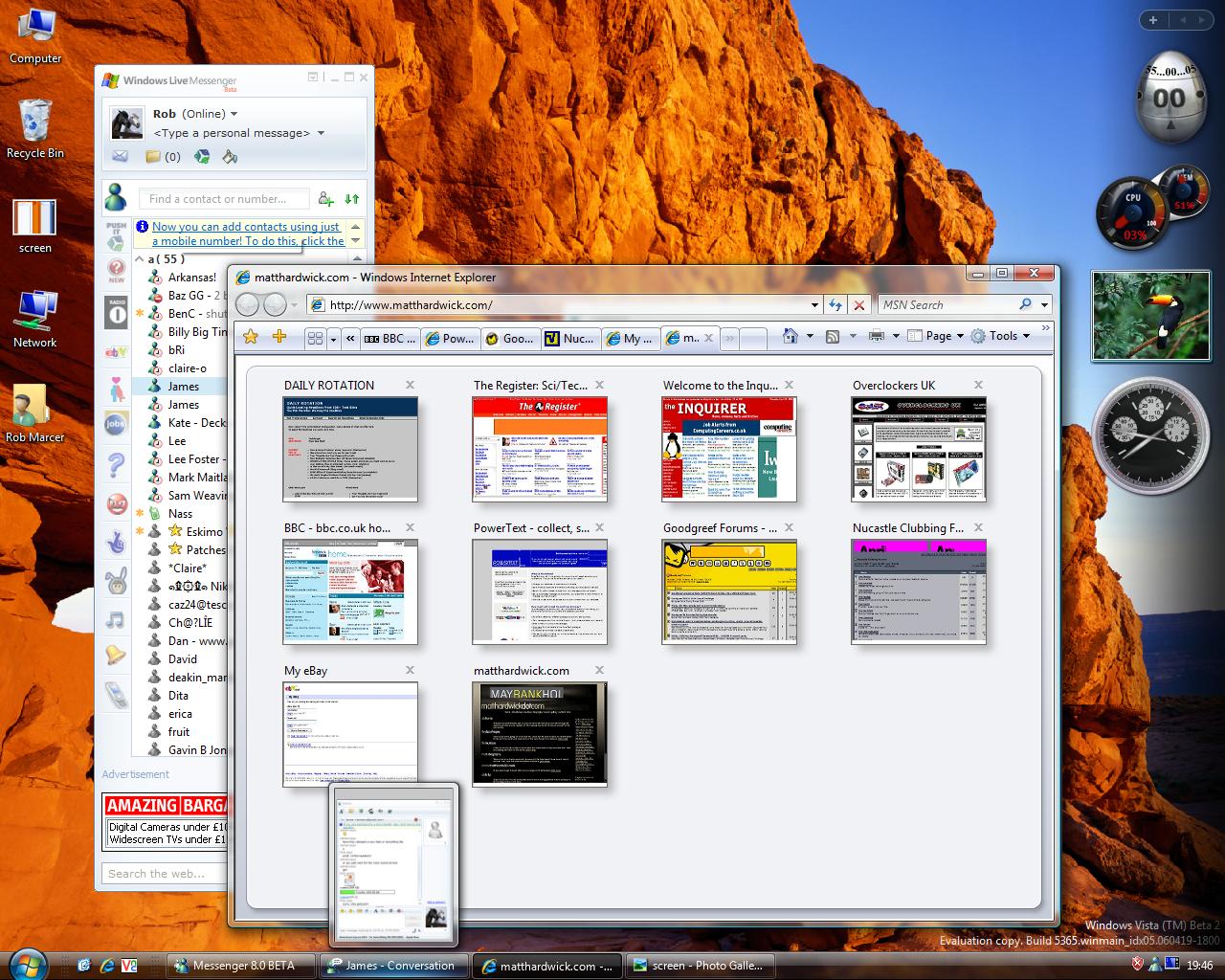
Task: Click the 'Find a contact or number' field
Action: point(225,199)
